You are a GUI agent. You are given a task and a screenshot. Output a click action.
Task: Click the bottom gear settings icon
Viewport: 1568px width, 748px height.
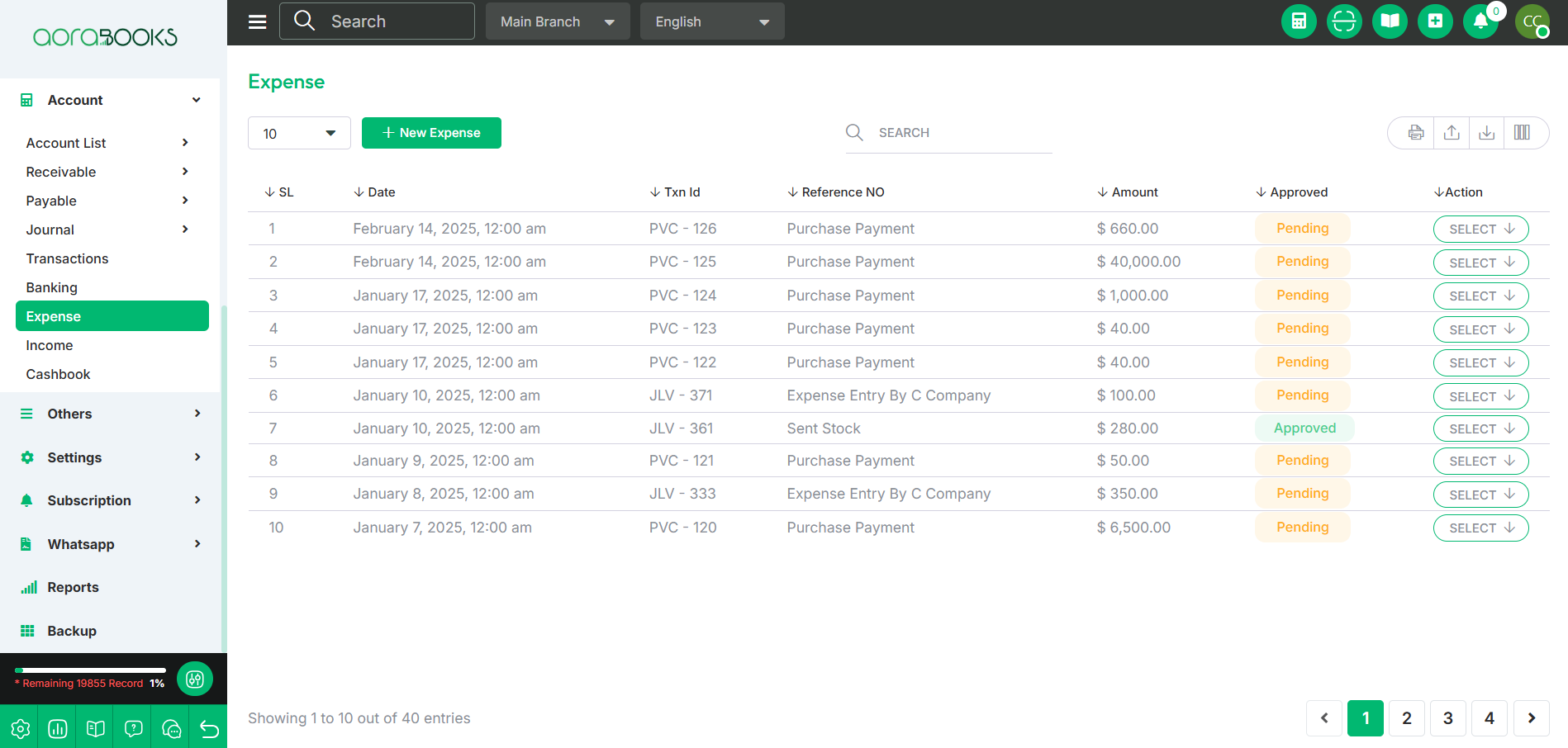click(20, 728)
